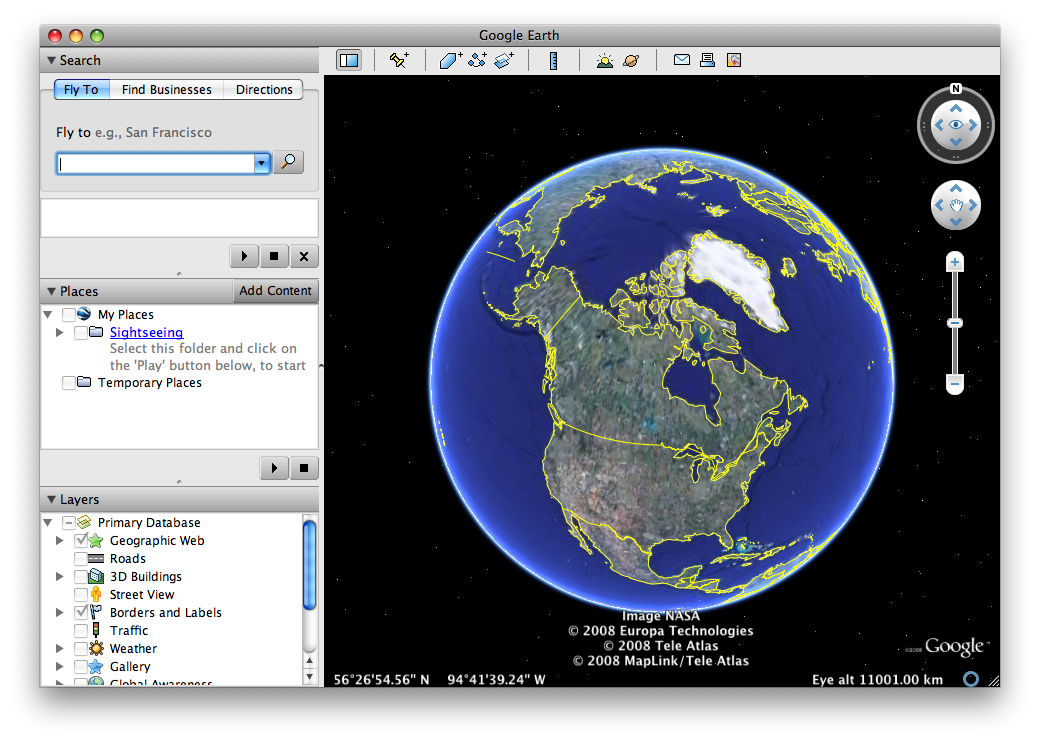Click the print icon in toolbar

708,60
